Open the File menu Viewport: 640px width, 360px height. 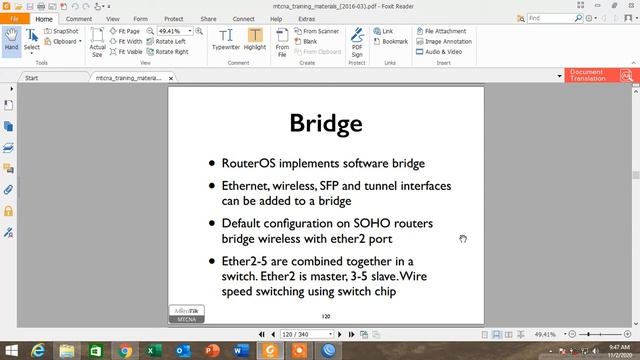tap(15, 19)
